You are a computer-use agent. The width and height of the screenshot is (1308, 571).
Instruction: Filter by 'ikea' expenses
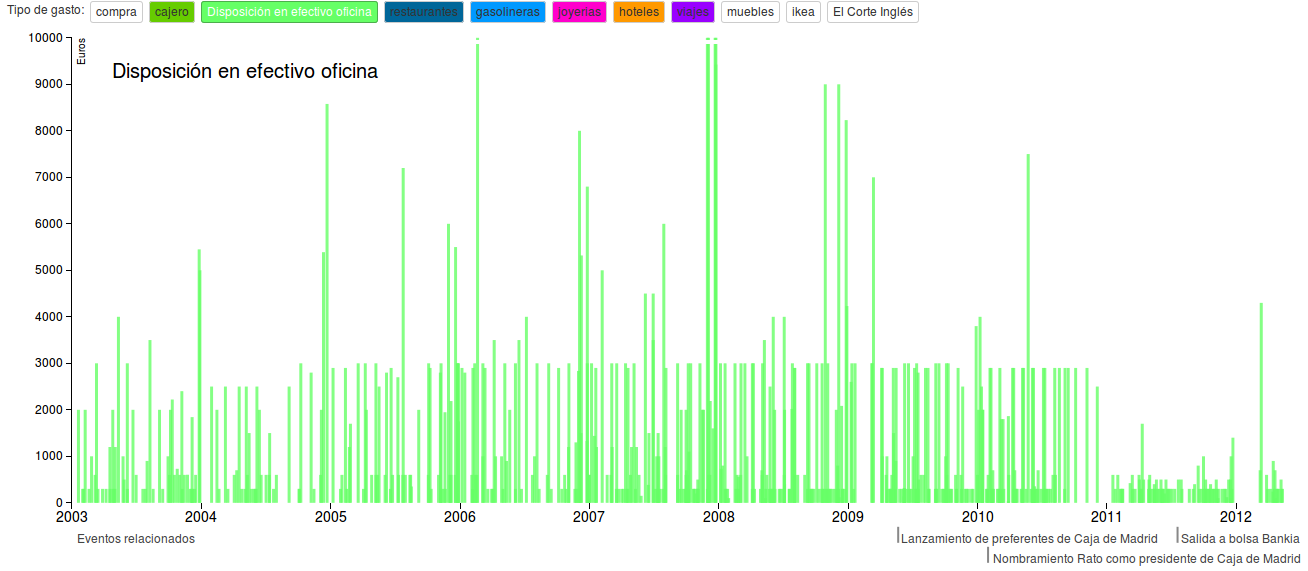[803, 12]
